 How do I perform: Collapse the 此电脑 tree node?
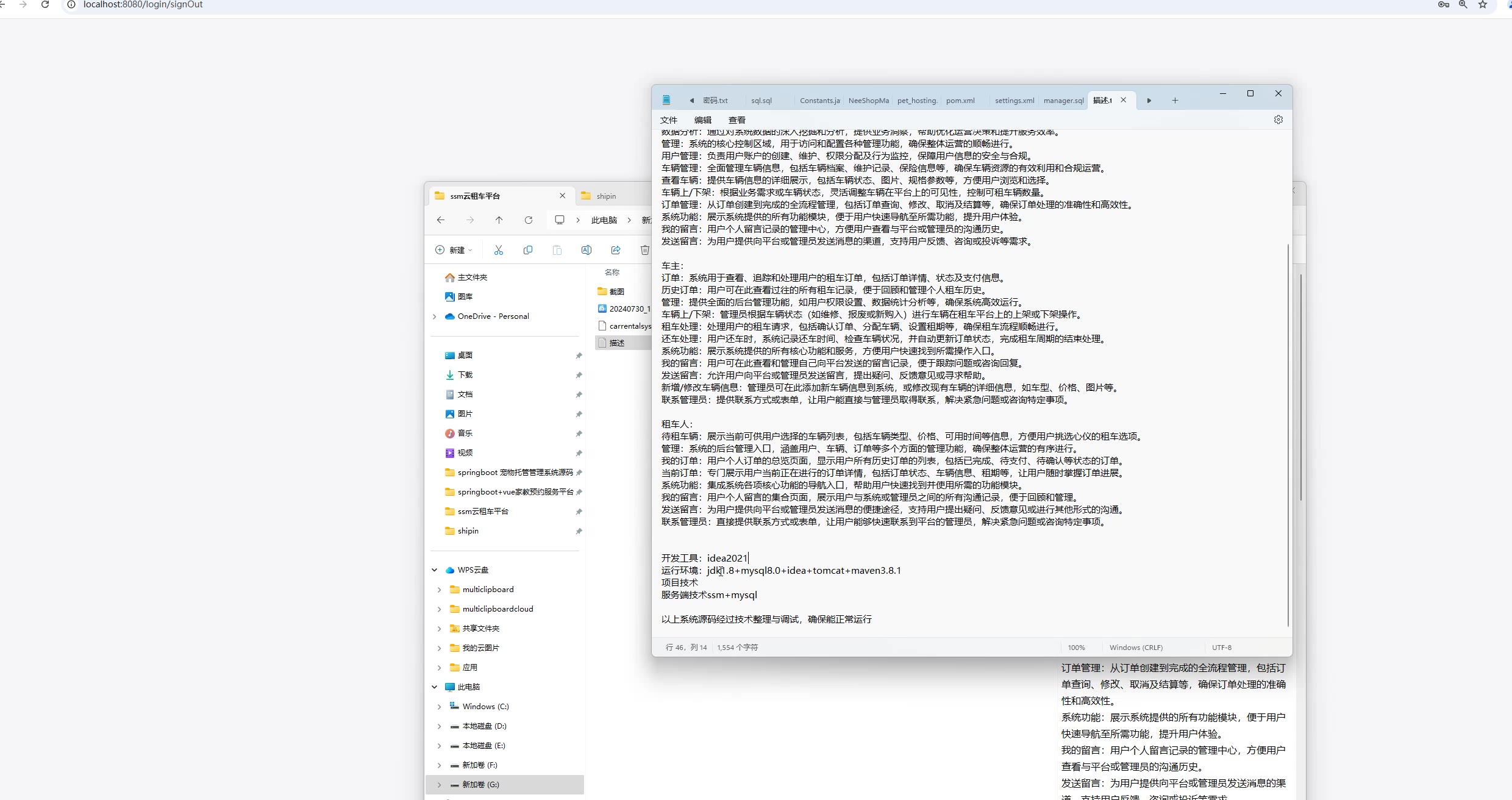click(435, 687)
